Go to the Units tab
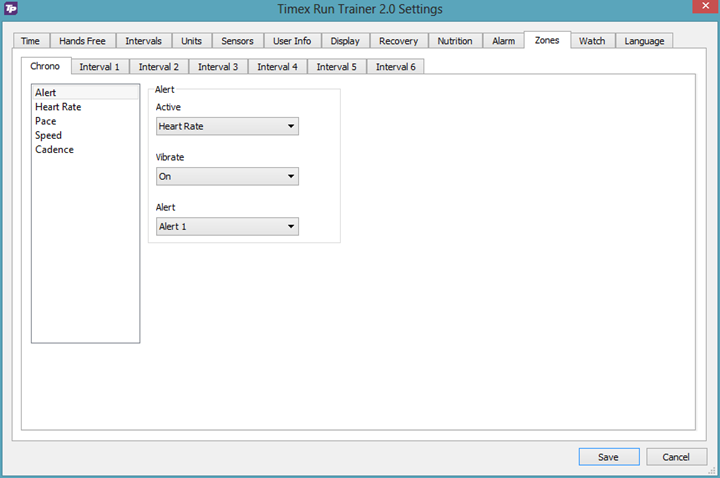 coord(191,41)
